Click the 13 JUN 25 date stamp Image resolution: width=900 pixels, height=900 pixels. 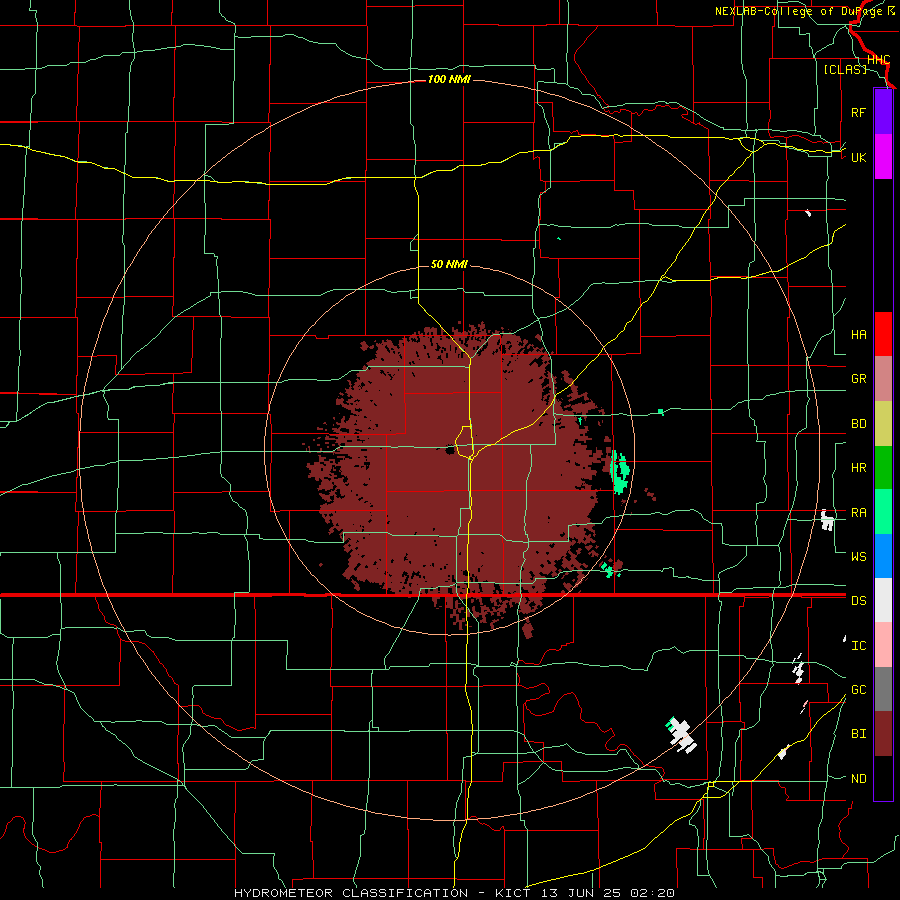point(581,893)
